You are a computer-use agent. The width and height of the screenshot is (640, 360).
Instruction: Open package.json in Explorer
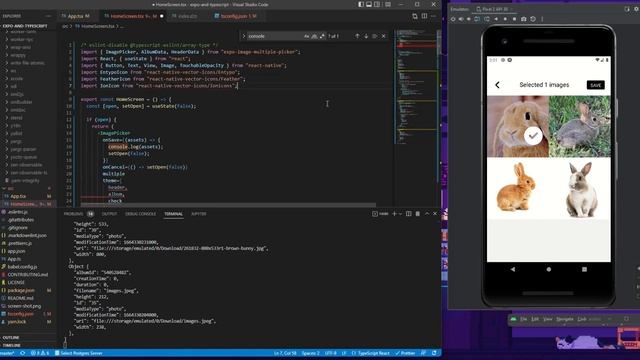tap(21, 290)
